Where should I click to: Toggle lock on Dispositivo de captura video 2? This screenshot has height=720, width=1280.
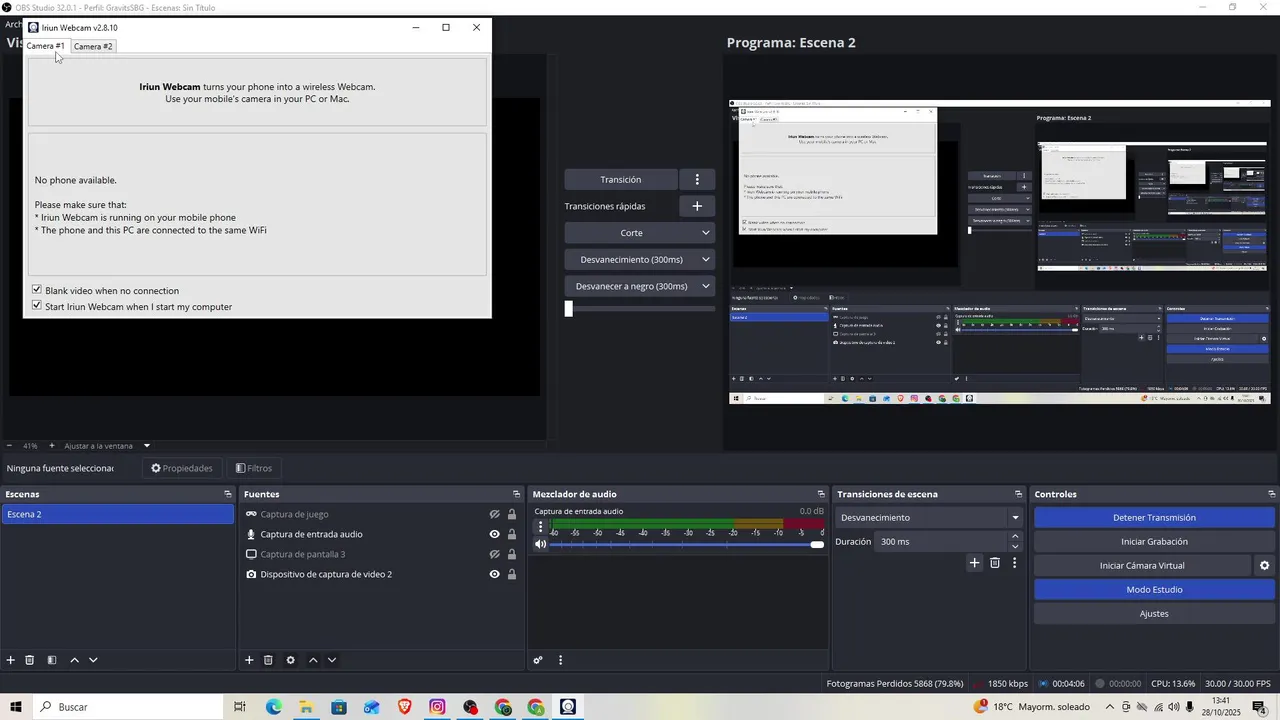512,575
